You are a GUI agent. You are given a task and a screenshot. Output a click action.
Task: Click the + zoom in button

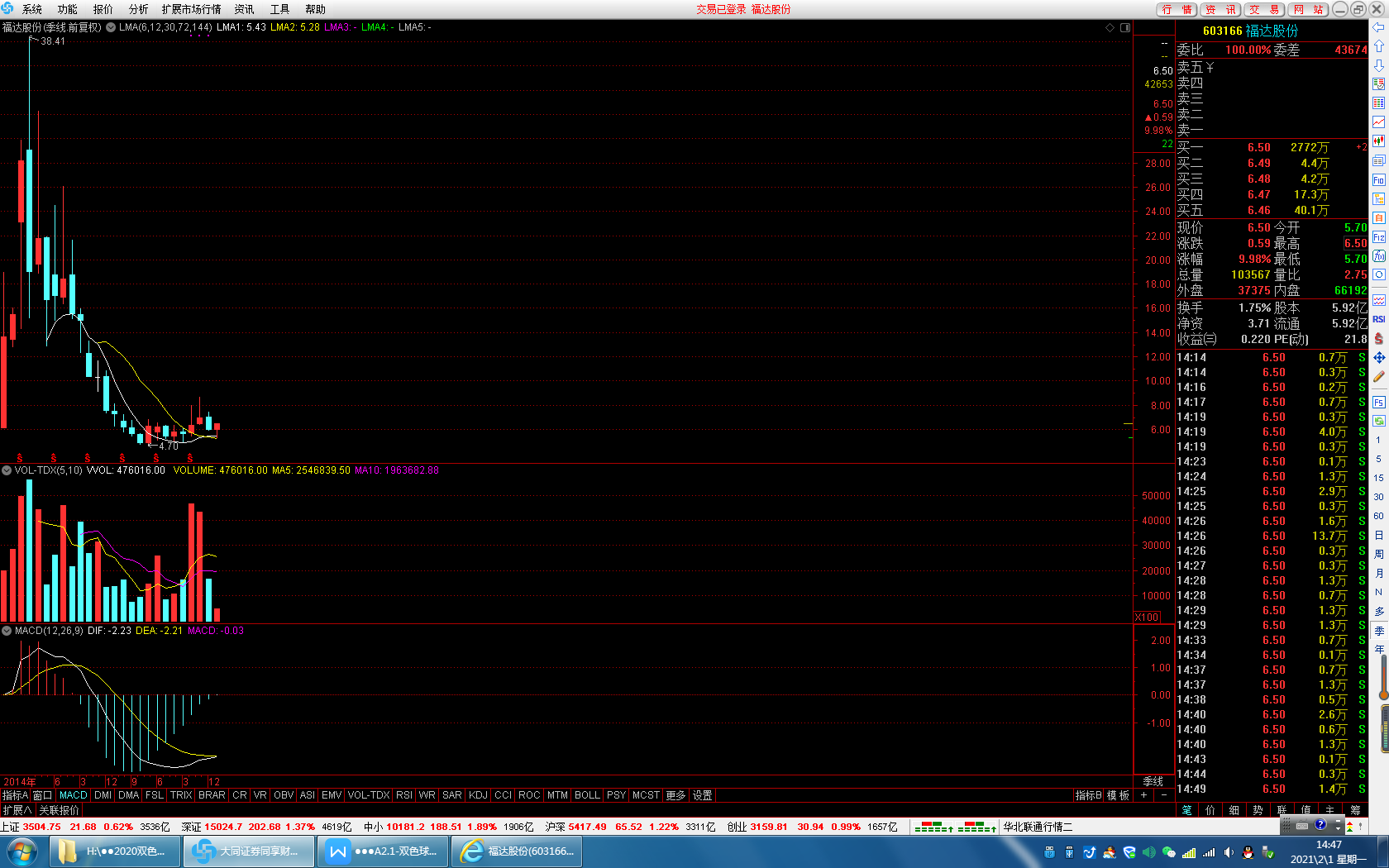point(1144,795)
